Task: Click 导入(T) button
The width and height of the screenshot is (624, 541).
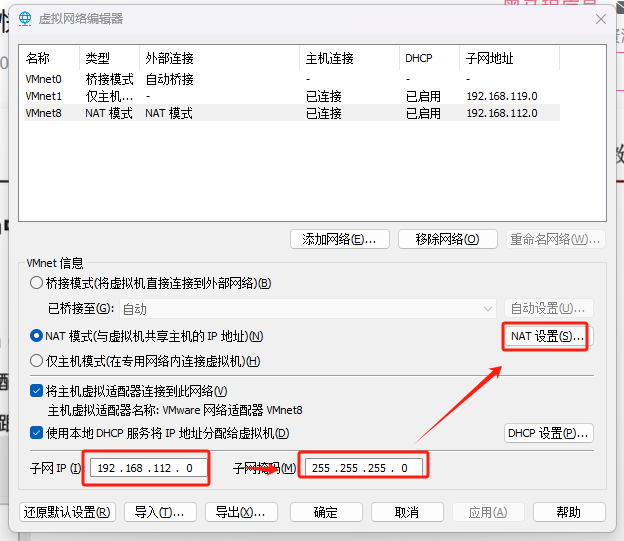Action: pyautogui.click(x=160, y=512)
